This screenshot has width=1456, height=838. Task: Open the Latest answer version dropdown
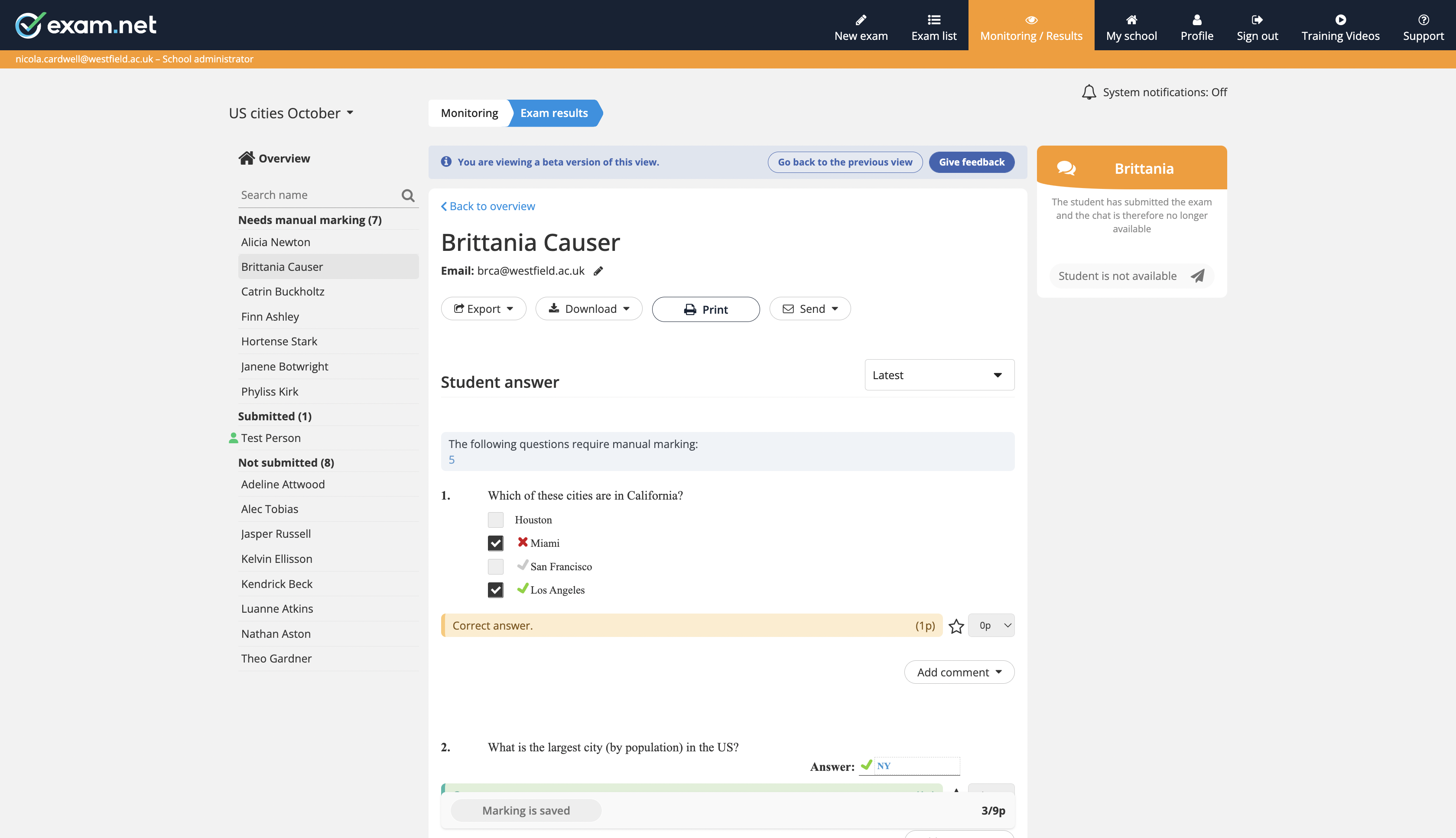point(939,375)
